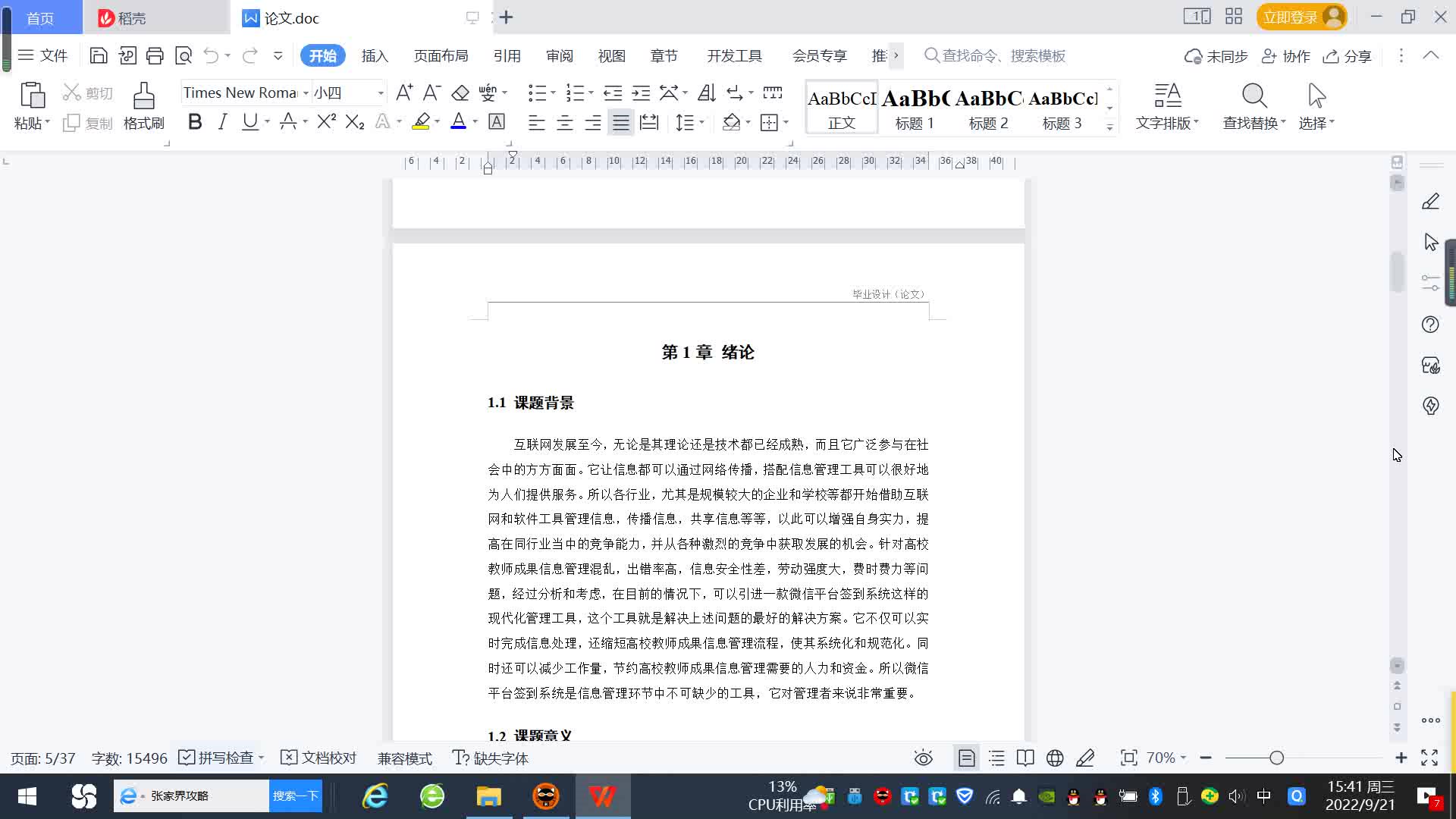The width and height of the screenshot is (1456, 819).
Task: Click the zoom slider handle
Action: pyautogui.click(x=1276, y=758)
